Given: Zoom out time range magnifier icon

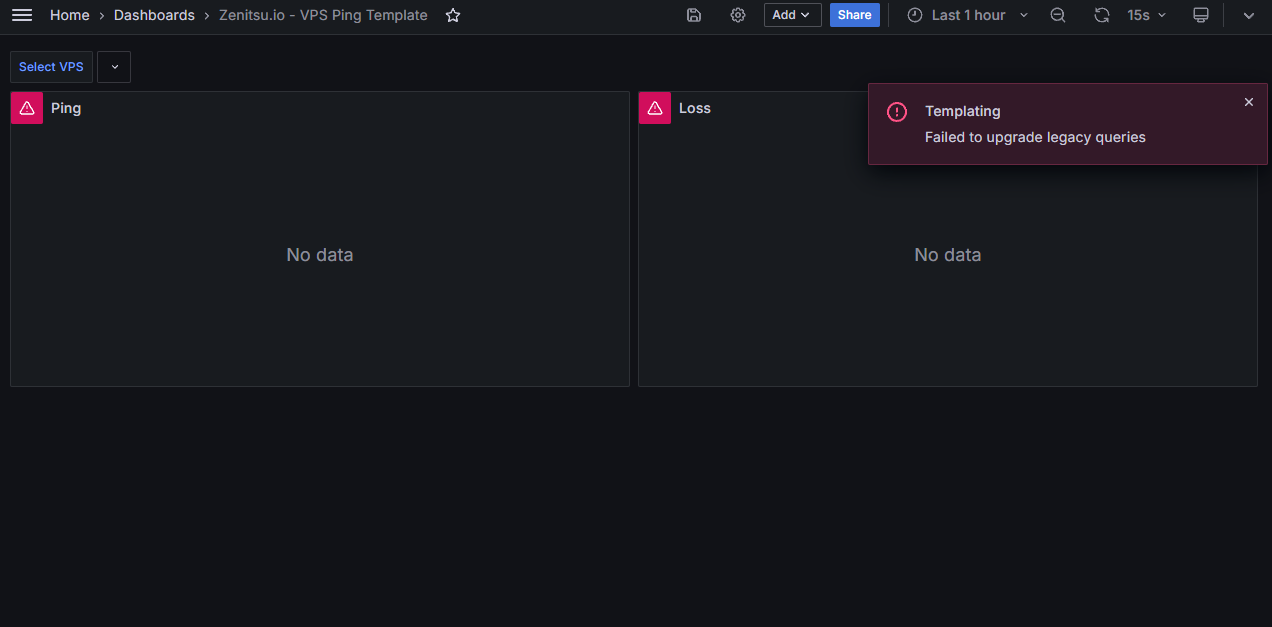Looking at the screenshot, I should [1058, 15].
